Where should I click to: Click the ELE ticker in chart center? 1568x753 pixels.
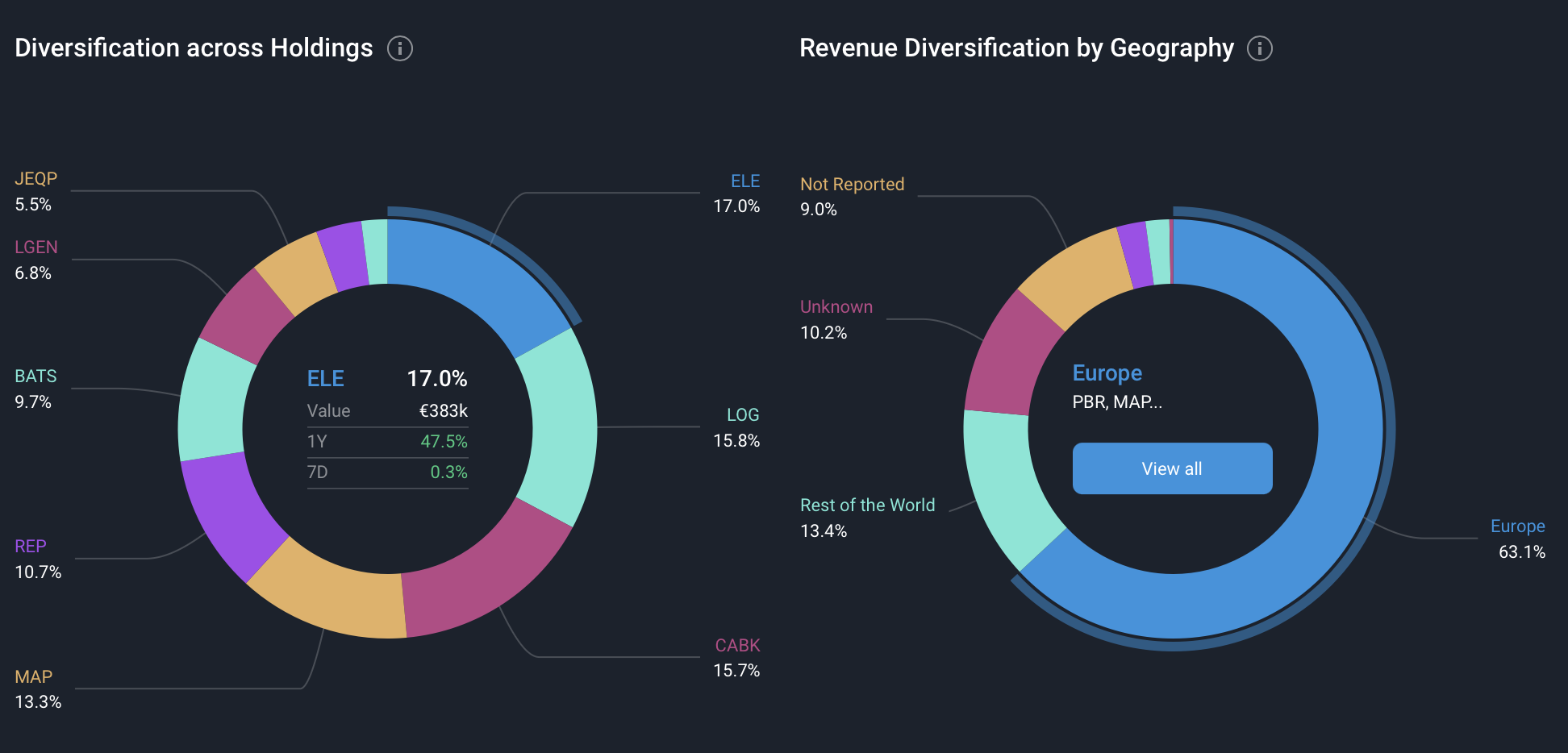click(x=325, y=379)
